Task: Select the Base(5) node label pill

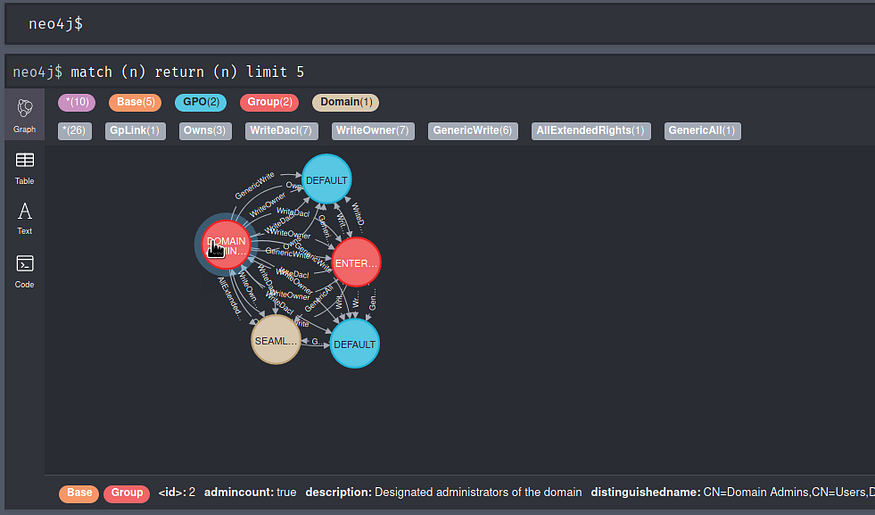Action: [x=135, y=102]
